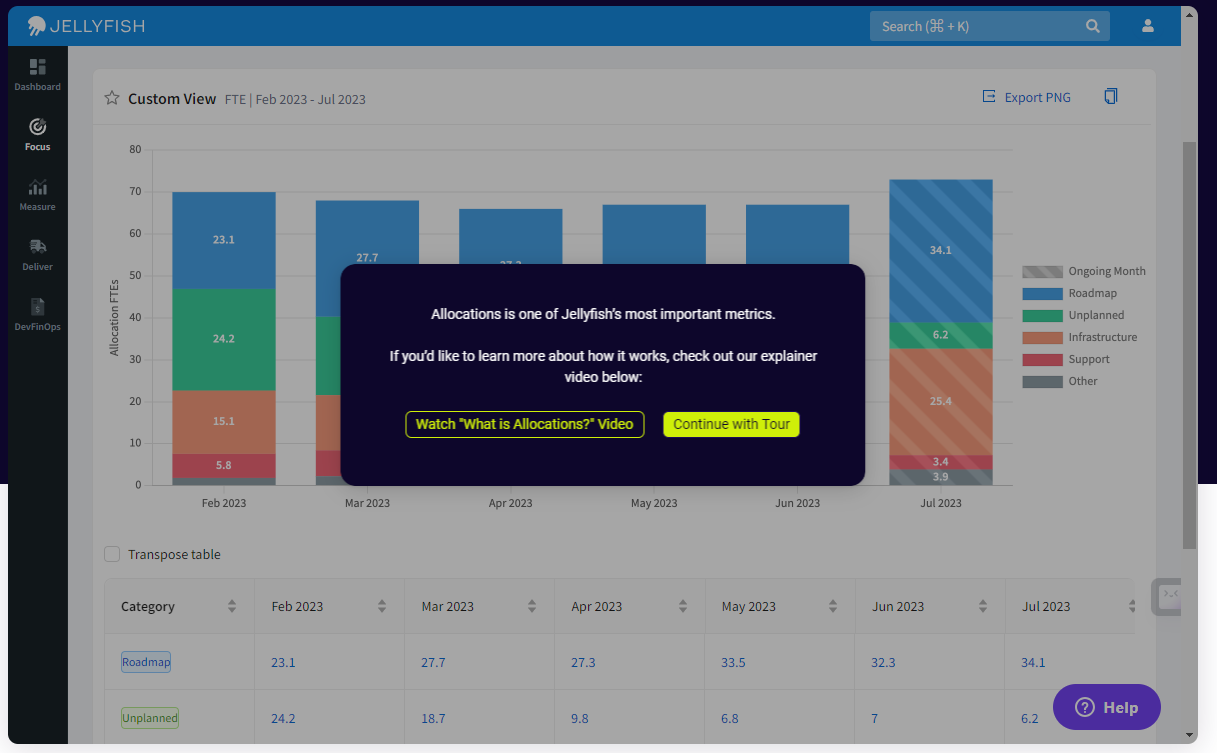The width and height of the screenshot is (1217, 753).
Task: Click the copy icon next to Export PNG
Action: pyautogui.click(x=1111, y=97)
